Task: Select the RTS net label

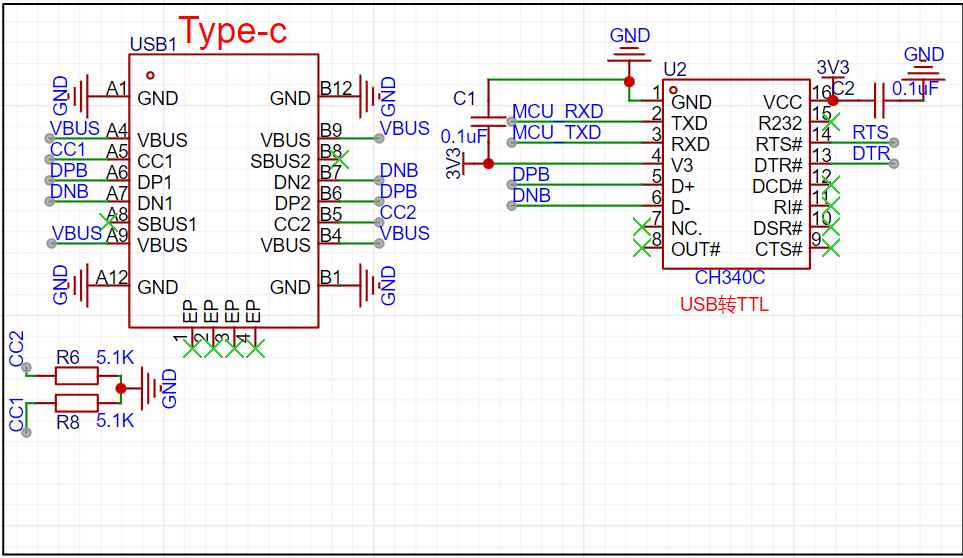Action: (x=870, y=132)
